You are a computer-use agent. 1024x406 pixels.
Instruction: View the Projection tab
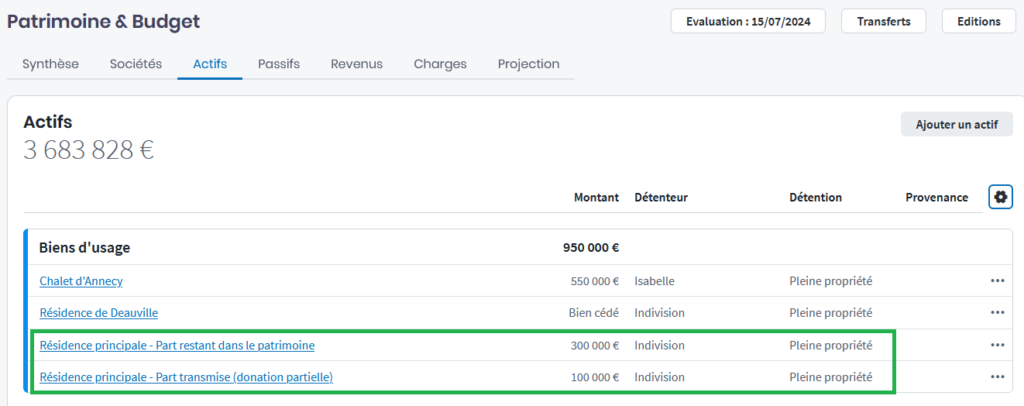(x=529, y=64)
